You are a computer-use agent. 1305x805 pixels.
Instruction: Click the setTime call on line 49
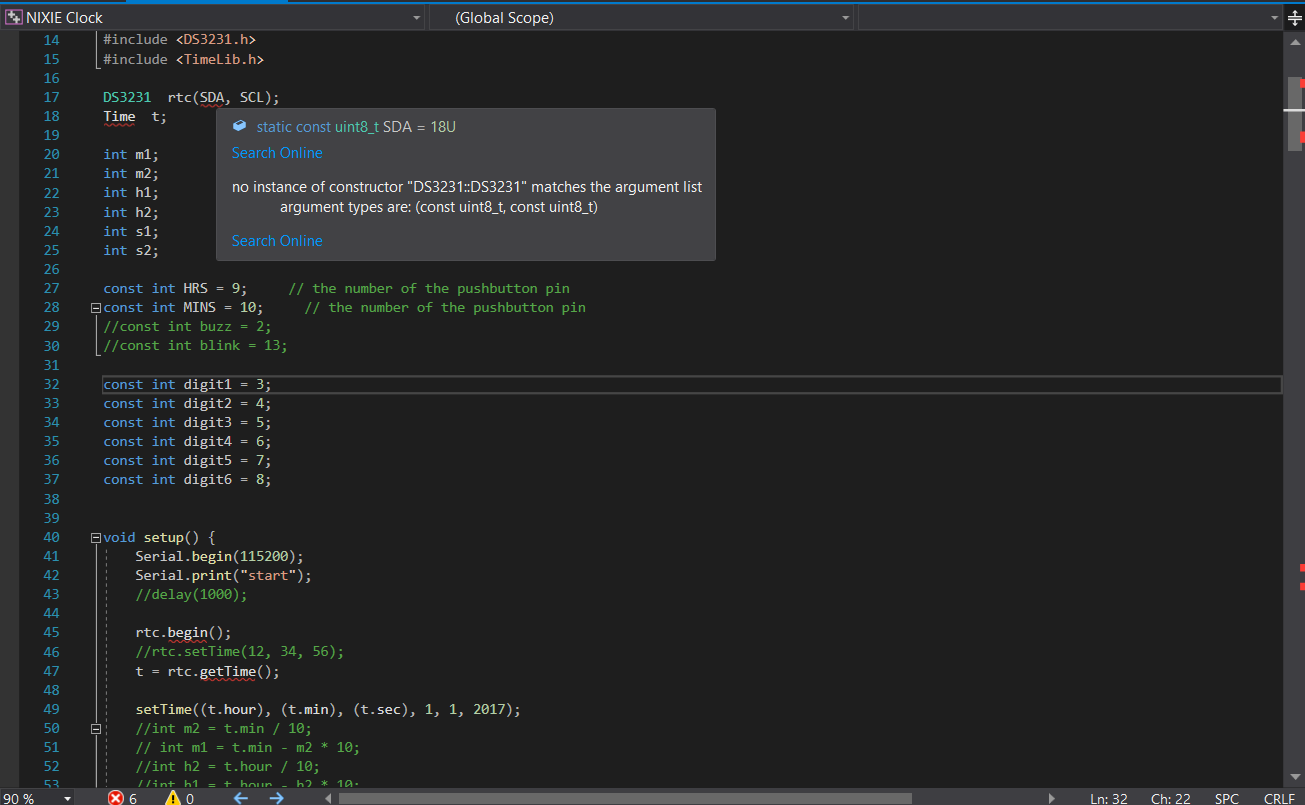coord(328,710)
